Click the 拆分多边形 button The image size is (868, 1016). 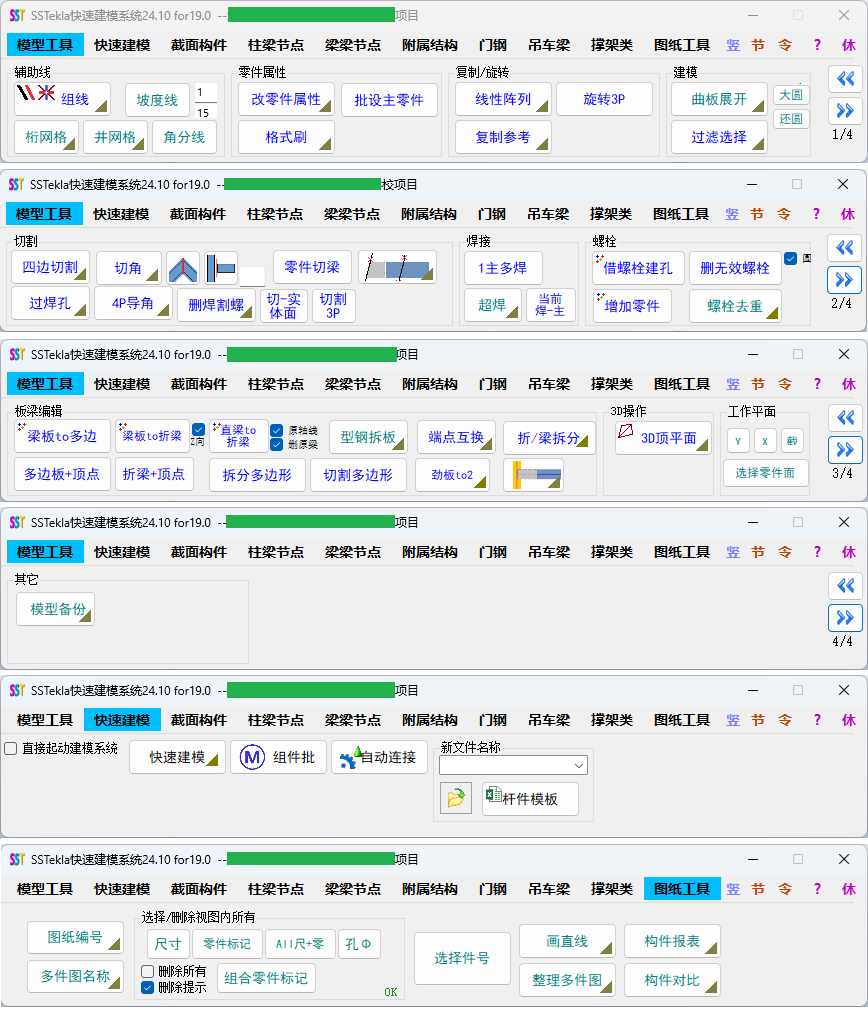click(x=257, y=475)
